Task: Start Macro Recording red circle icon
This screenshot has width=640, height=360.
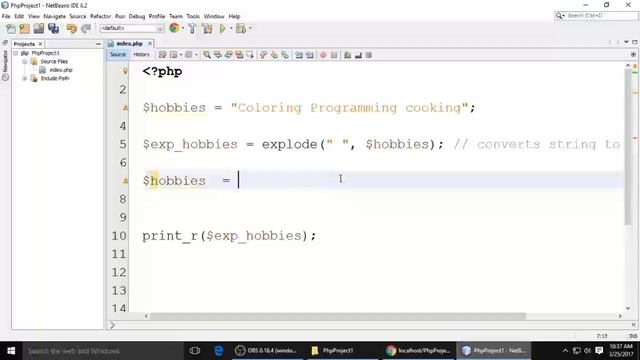Action: pyautogui.click(x=323, y=55)
